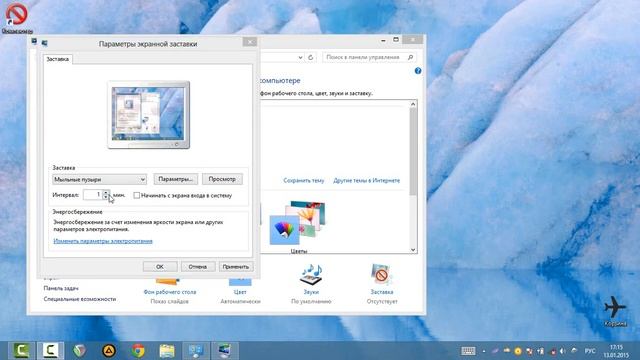Confirm the dialog with OK
This screenshot has height=360, width=640.
point(160,267)
